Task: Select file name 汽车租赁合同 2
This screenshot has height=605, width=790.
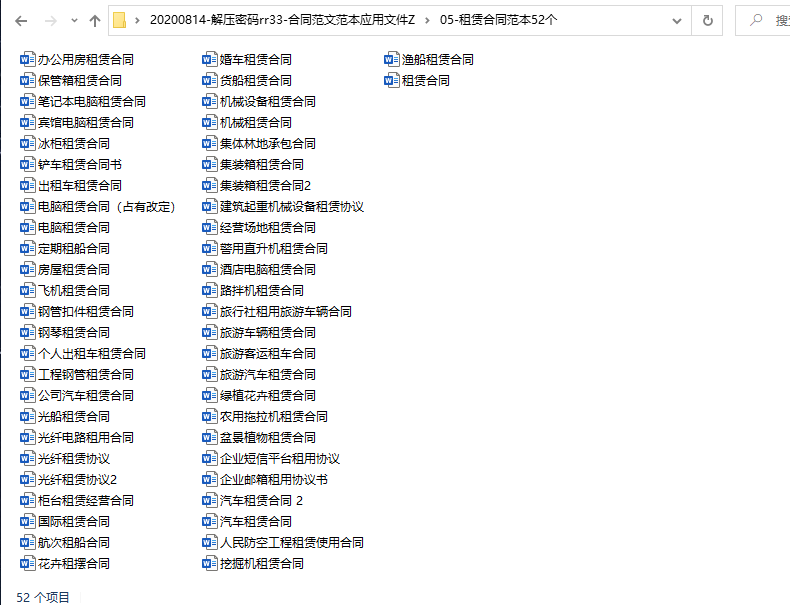Action: tap(261, 501)
